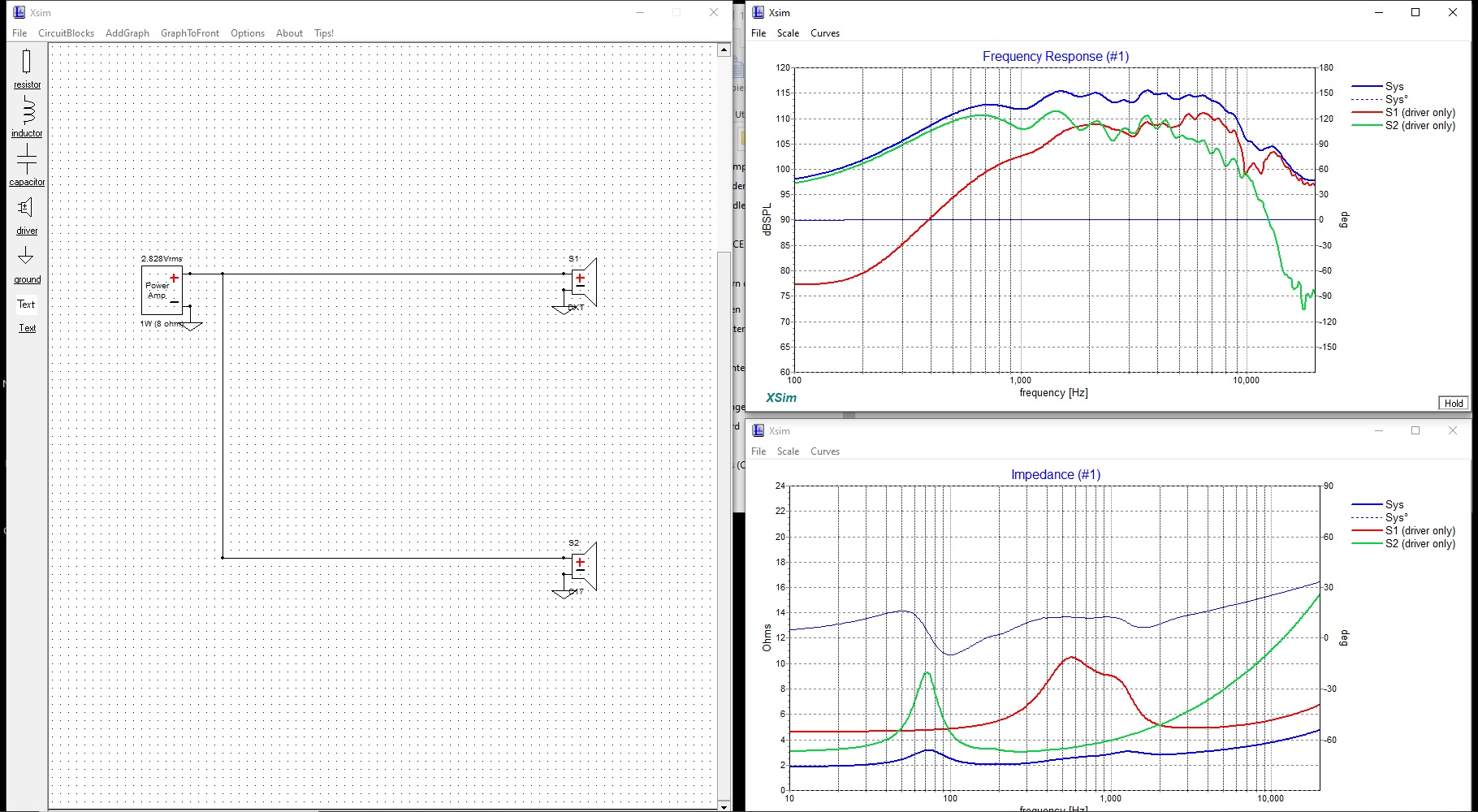Click the ground symbol below Power Amp
Viewport: 1478px width, 812px height.
click(x=191, y=325)
